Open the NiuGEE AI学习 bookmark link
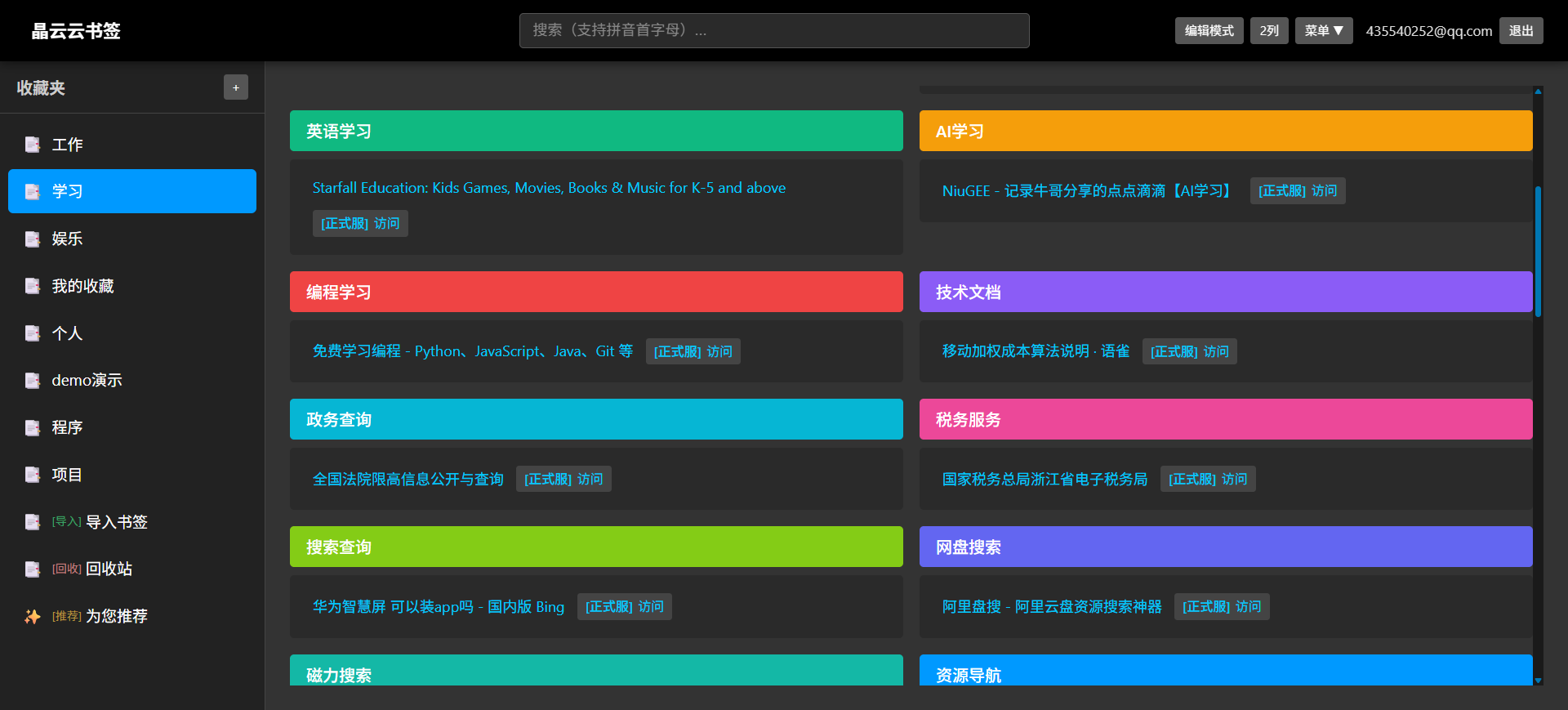 [1088, 190]
